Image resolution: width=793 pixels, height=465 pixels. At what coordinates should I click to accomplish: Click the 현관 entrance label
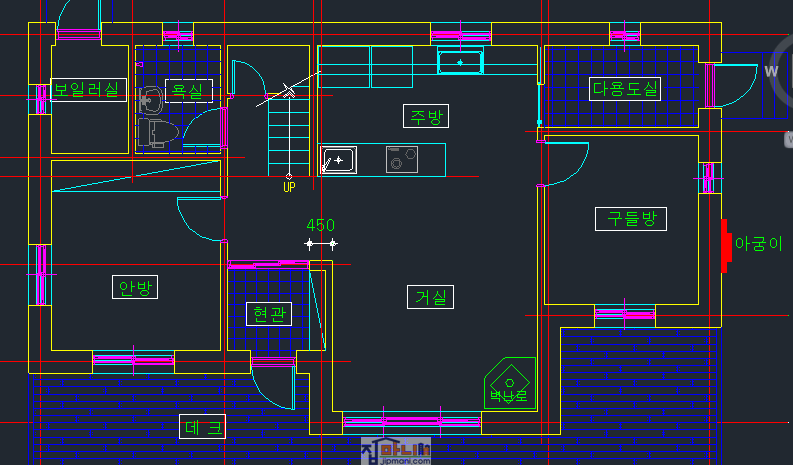[x=268, y=314]
